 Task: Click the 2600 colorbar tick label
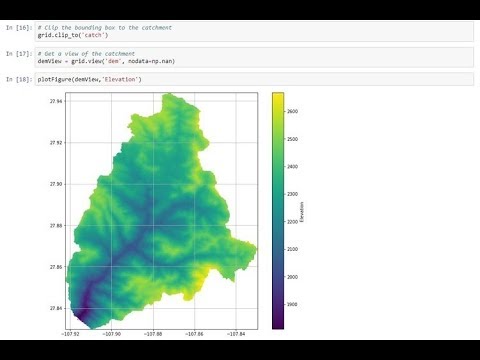[x=292, y=112]
